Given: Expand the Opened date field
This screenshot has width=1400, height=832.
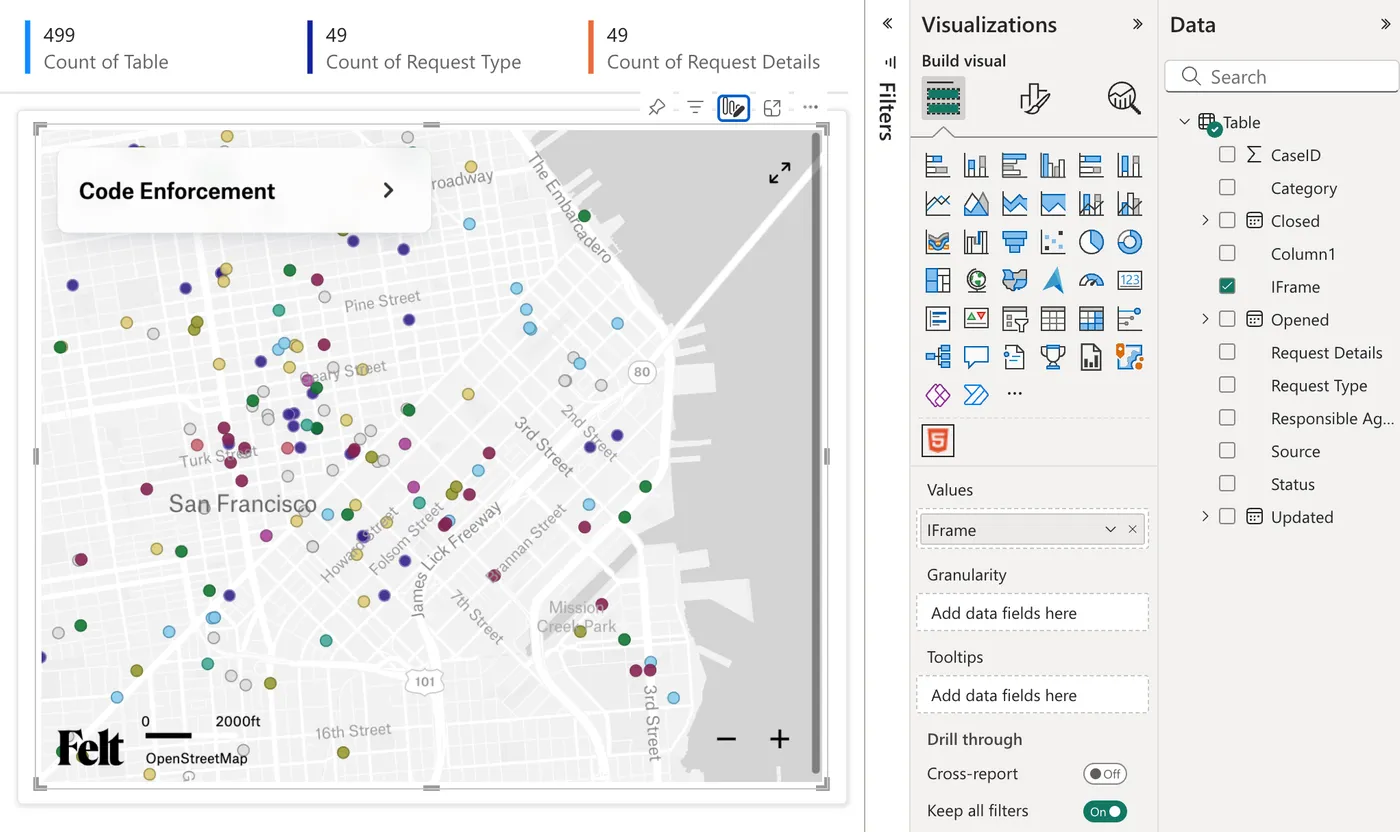Looking at the screenshot, I should click(x=1205, y=319).
